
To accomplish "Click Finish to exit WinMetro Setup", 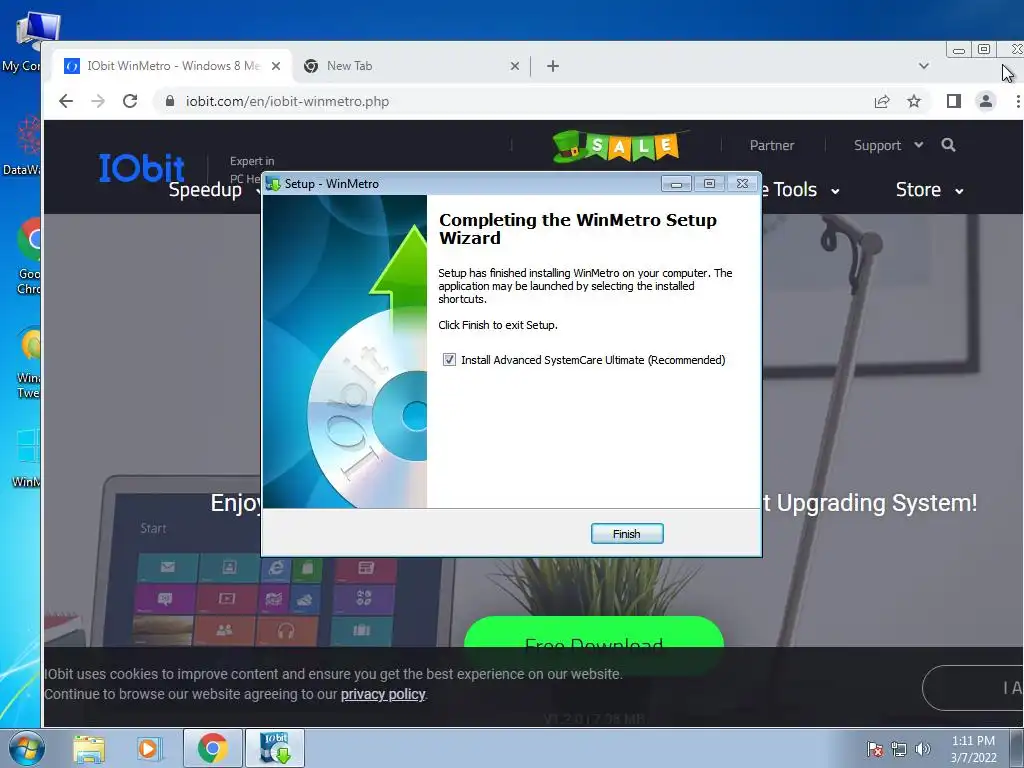I will point(627,534).
